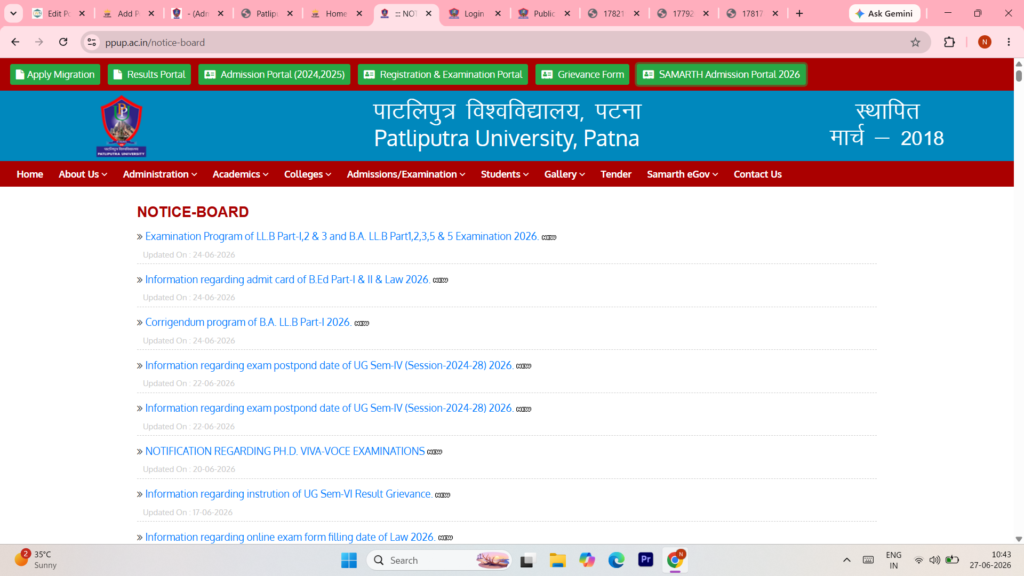
Task: Switch to the Edit P browser tab
Action: click(58, 13)
